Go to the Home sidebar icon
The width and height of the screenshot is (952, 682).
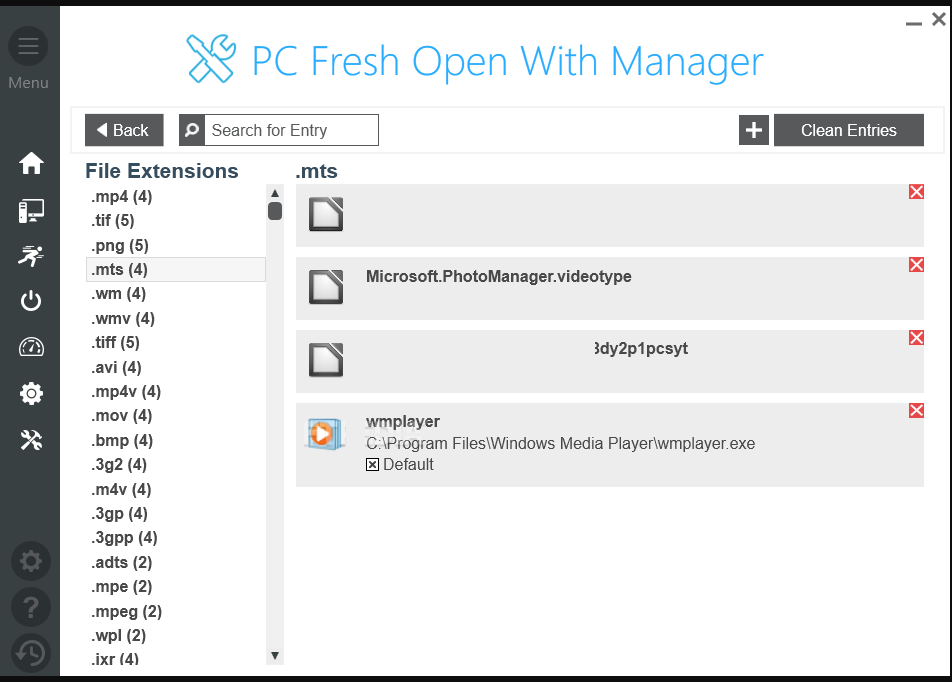[x=31, y=163]
